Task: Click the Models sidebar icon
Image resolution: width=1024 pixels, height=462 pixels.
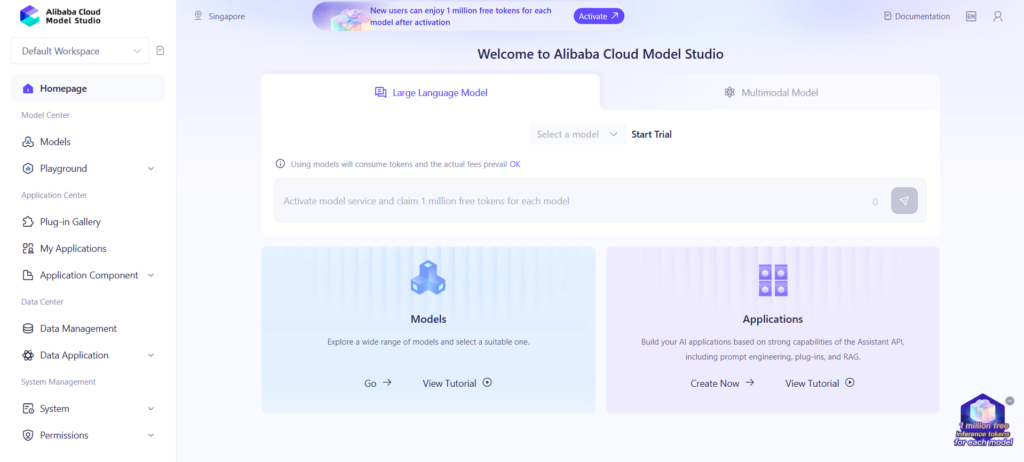Action: click(28, 142)
